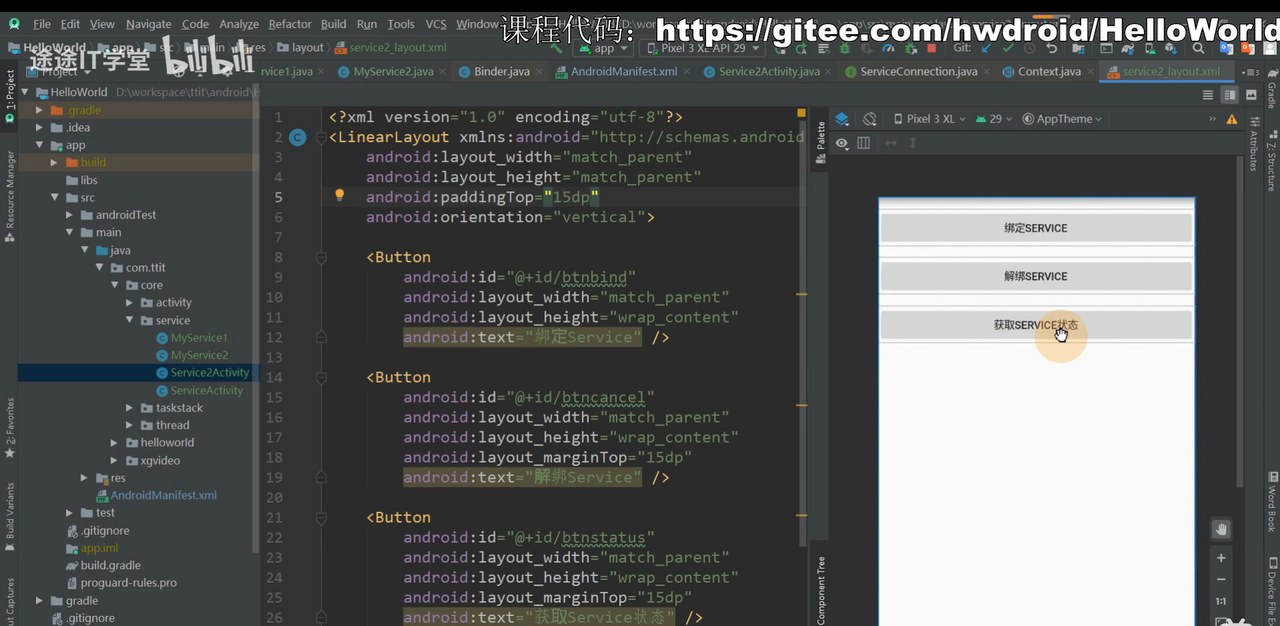The image size is (1280, 626).
Task: Open the Resource Manager tool window
Action: pos(10,195)
